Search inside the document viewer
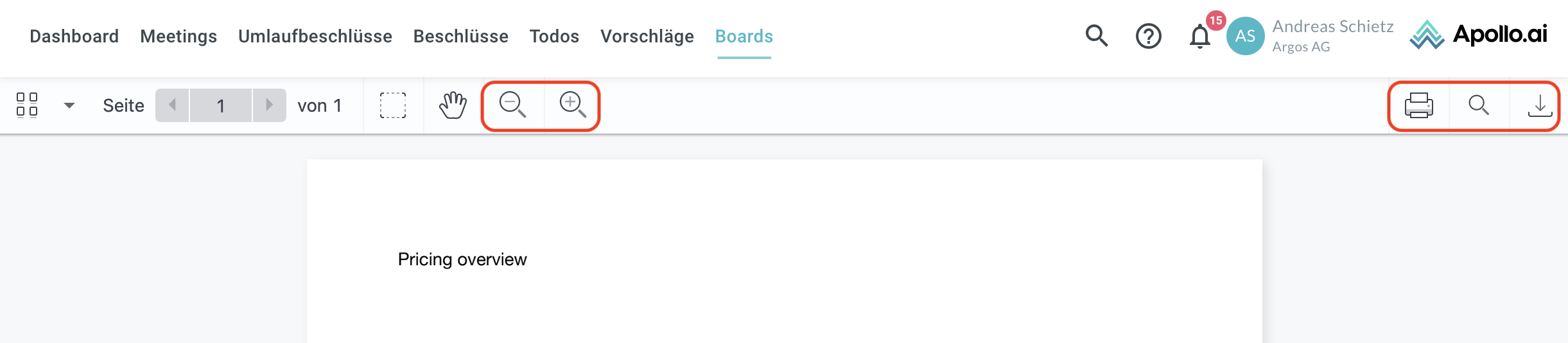The image size is (1568, 343). point(1479,105)
